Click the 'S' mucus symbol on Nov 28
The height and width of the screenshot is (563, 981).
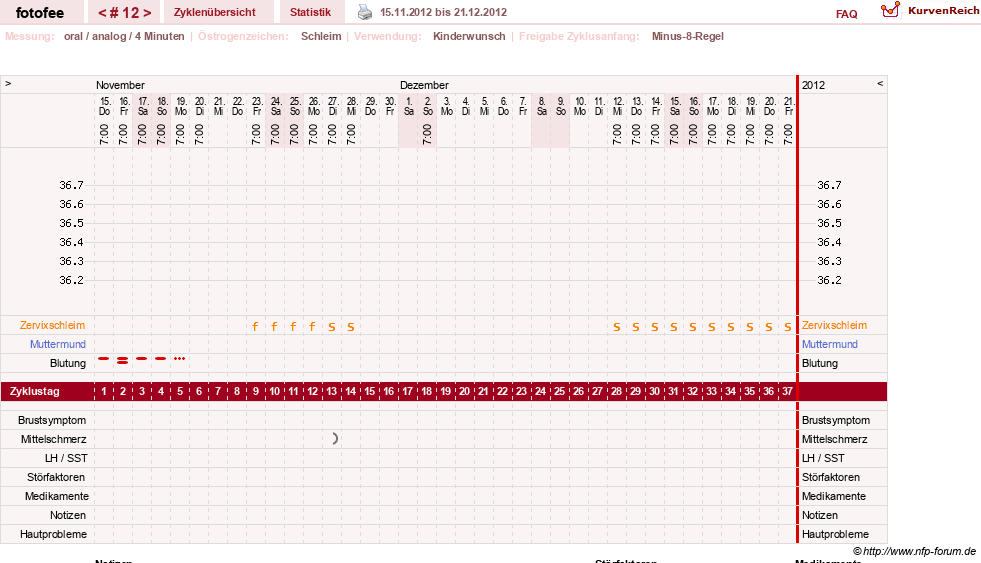[350, 327]
